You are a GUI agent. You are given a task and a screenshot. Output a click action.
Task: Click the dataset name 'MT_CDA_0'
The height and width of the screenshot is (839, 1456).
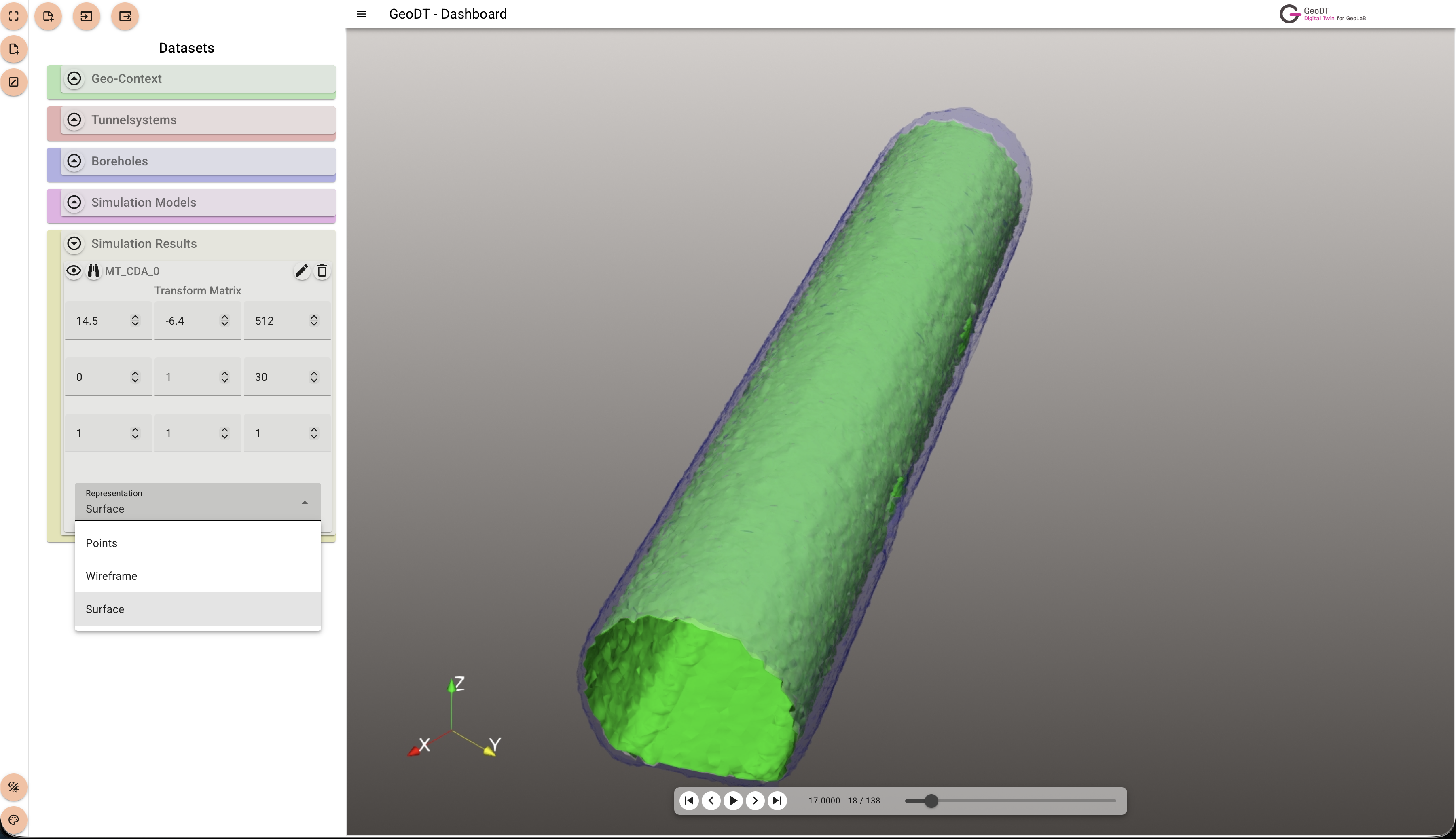pyautogui.click(x=132, y=271)
